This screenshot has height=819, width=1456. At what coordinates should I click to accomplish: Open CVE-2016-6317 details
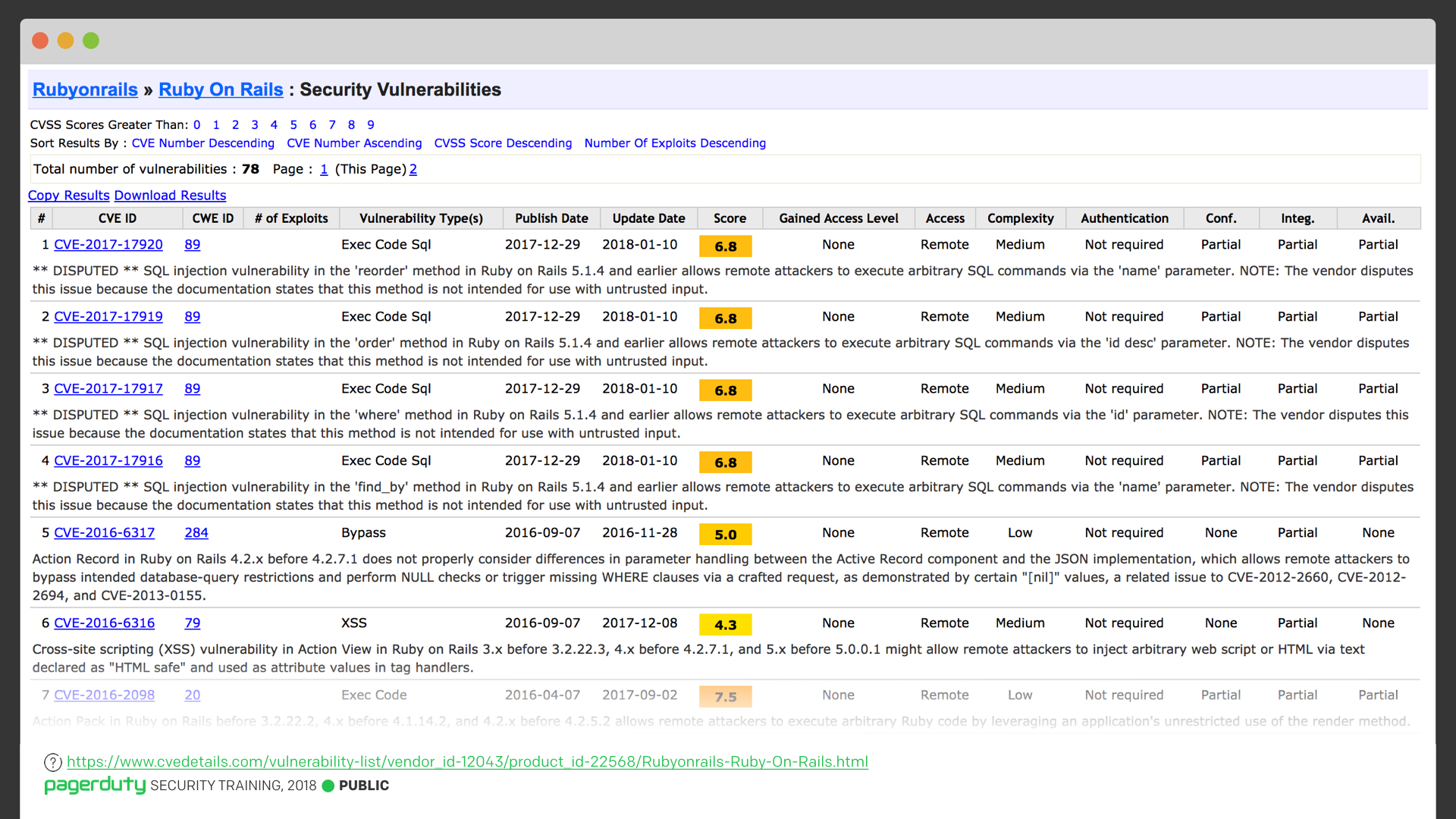pyautogui.click(x=105, y=533)
